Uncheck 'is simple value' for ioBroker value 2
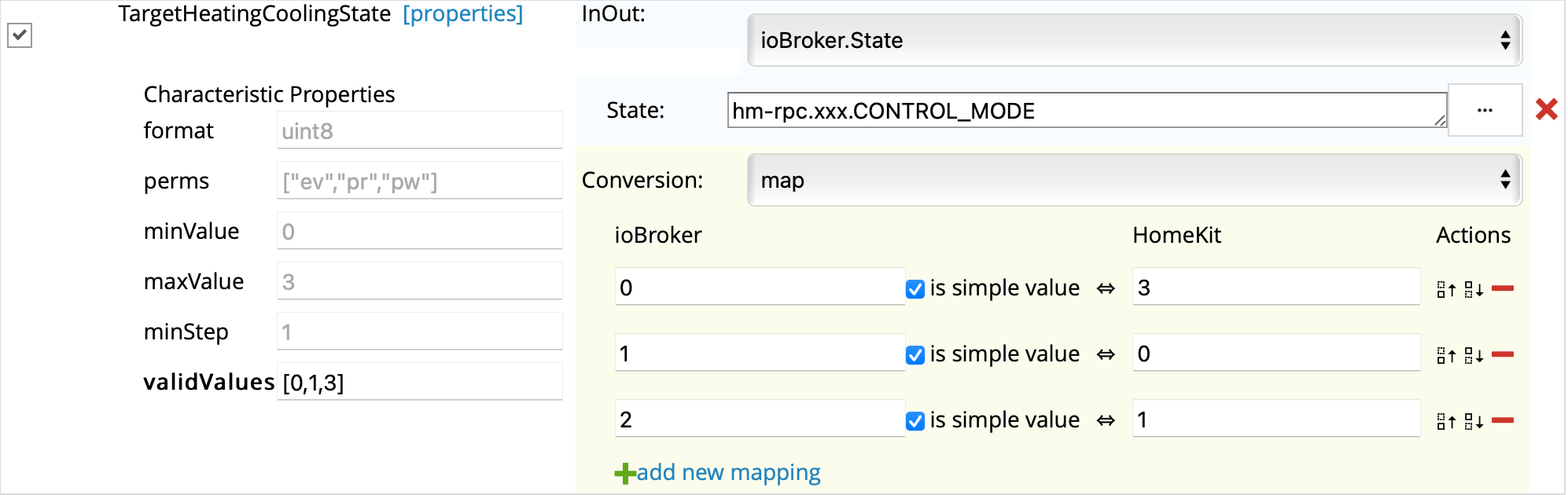1568x495 pixels. click(915, 421)
